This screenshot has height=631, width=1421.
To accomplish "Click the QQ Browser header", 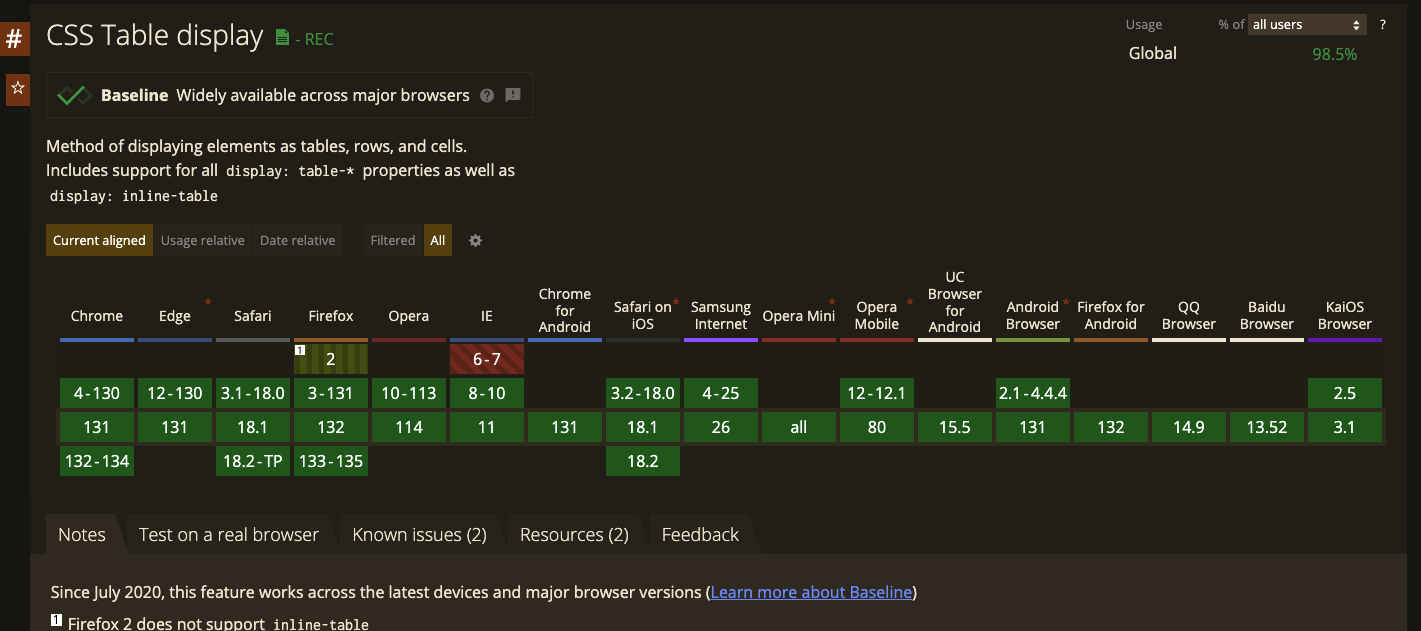I will (1189, 316).
